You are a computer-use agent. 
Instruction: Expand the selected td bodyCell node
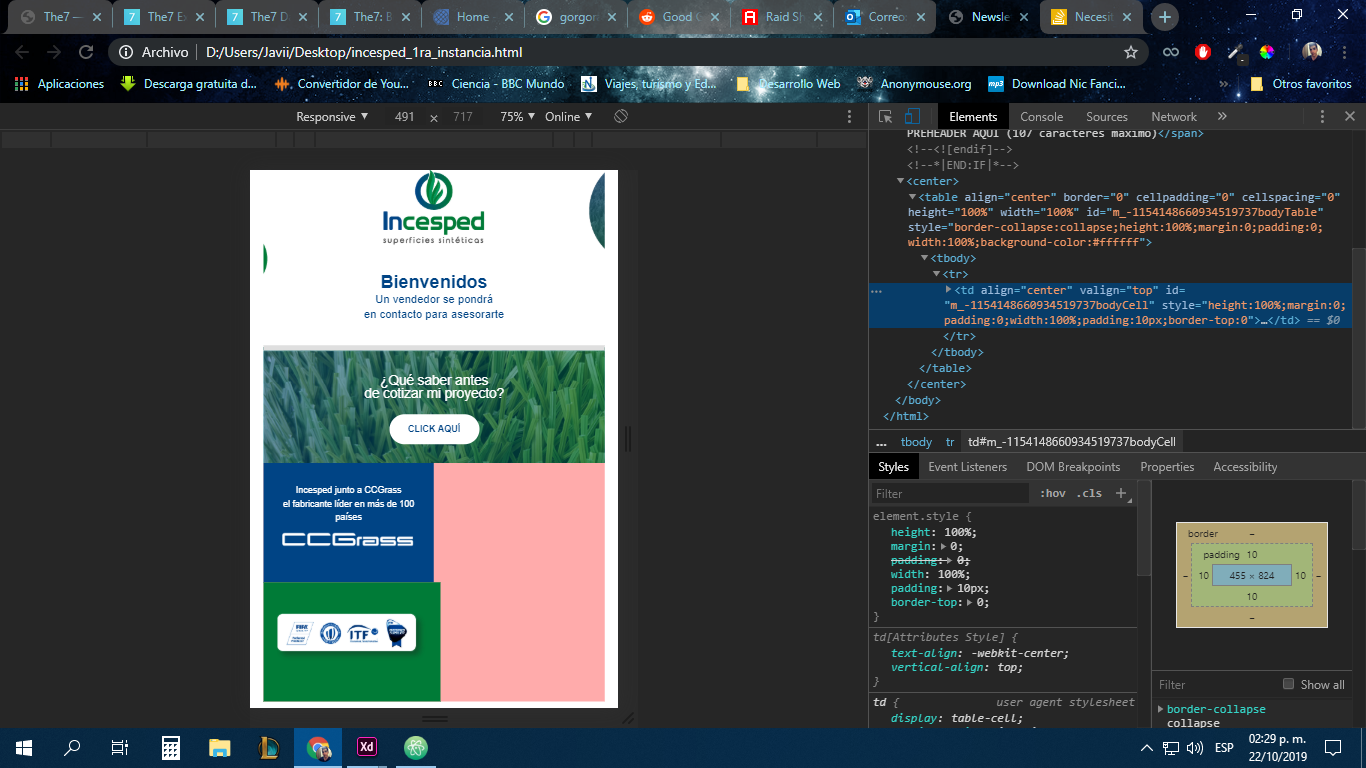pos(948,289)
